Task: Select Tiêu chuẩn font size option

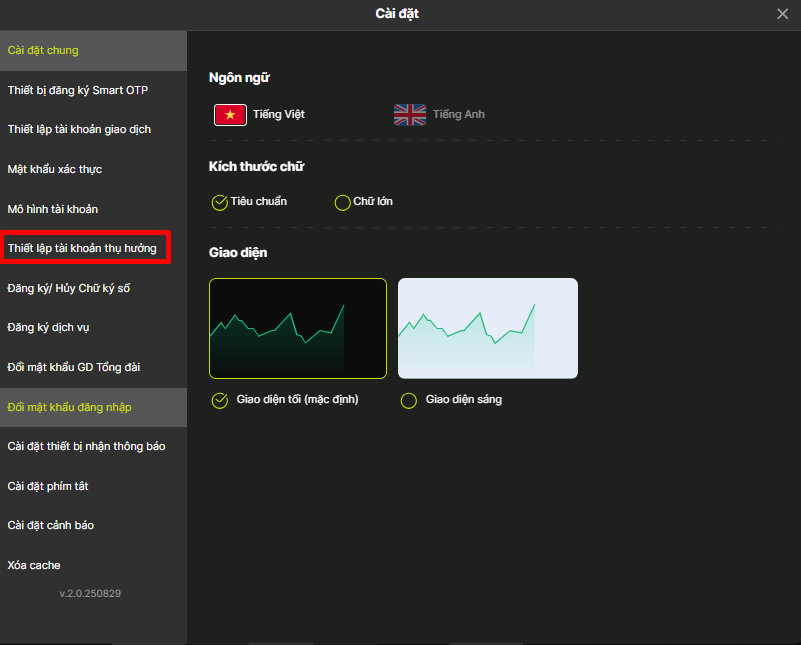Action: pos(220,202)
